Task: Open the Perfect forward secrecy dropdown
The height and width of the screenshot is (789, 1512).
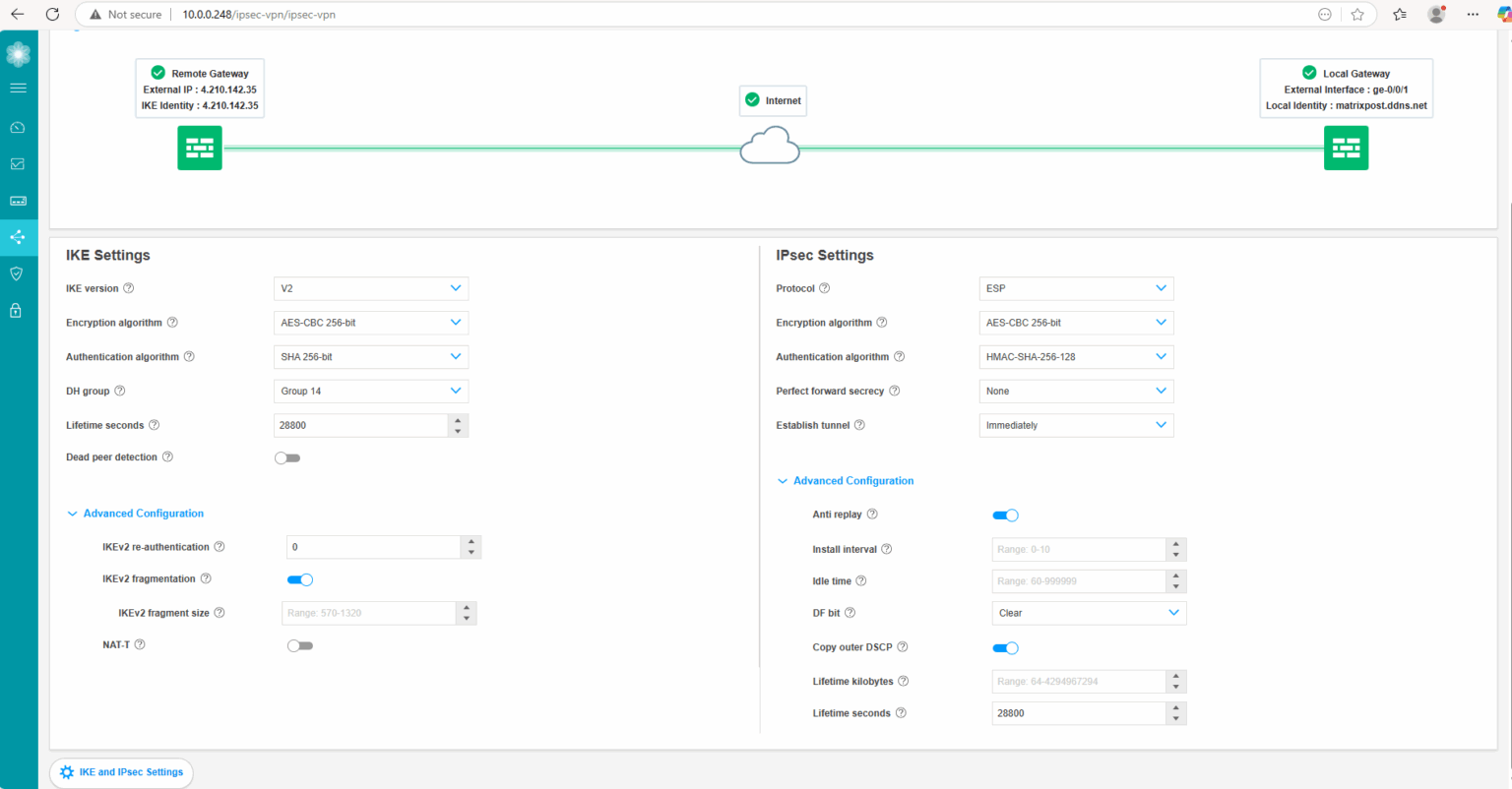Action: click(x=1076, y=391)
